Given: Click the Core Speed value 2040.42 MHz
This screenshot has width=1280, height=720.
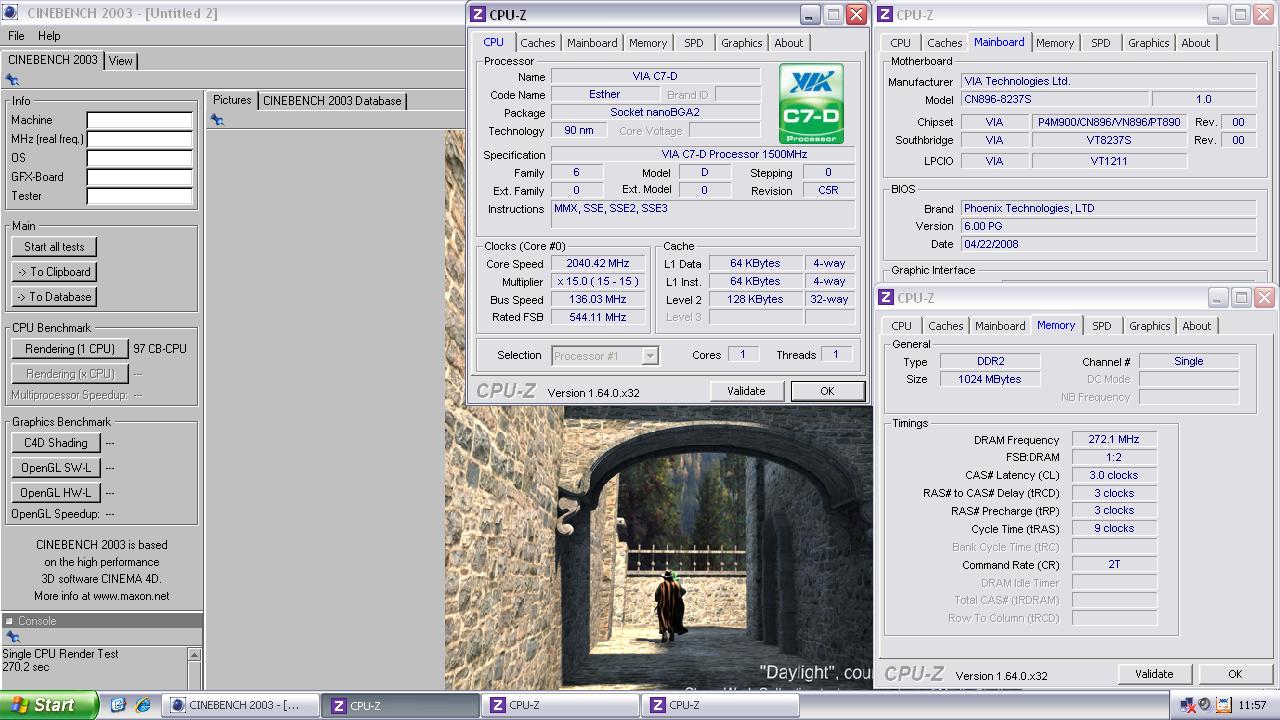Looking at the screenshot, I should pyautogui.click(x=600, y=264).
